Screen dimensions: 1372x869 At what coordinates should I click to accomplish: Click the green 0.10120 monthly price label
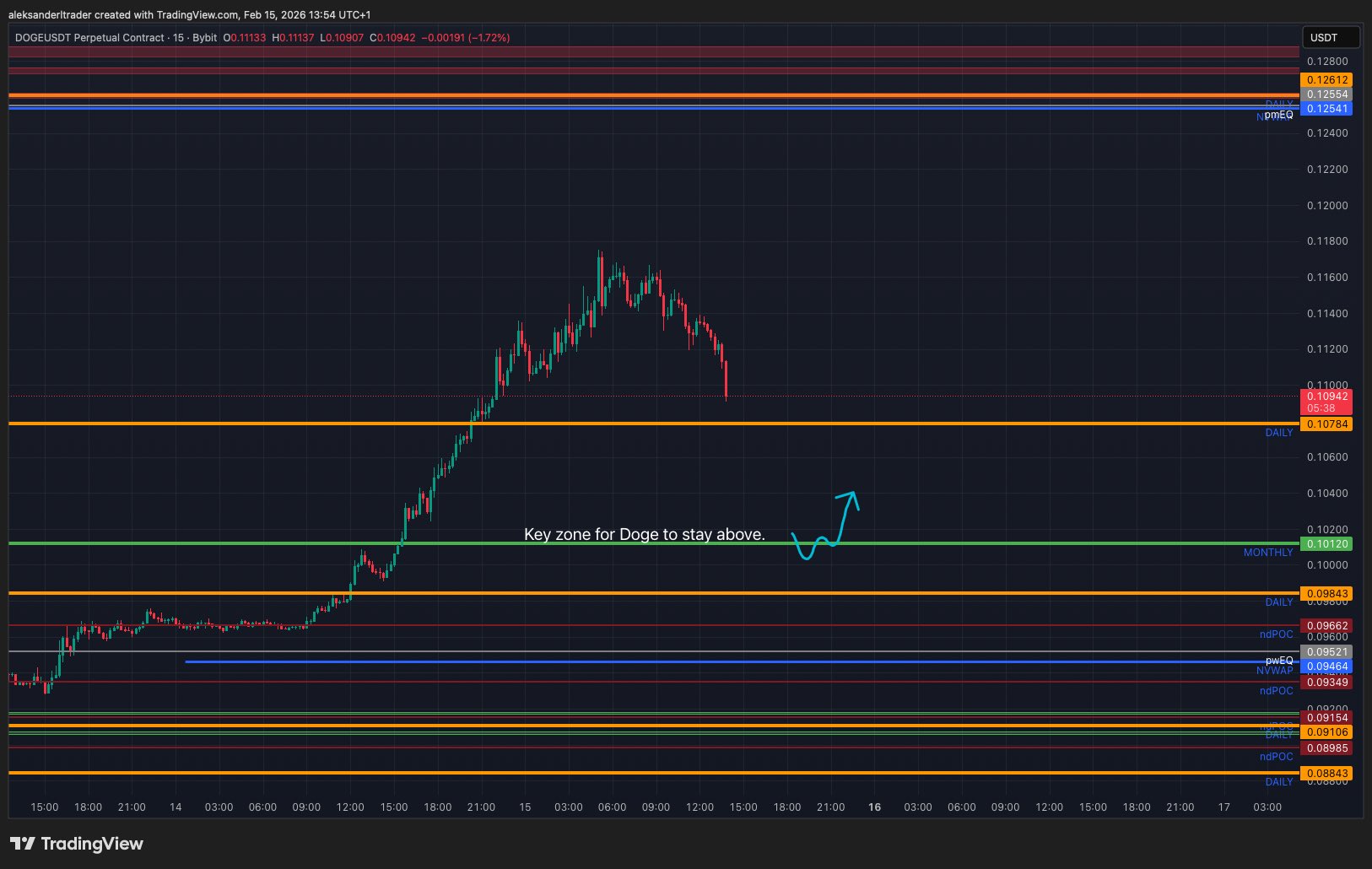tap(1326, 544)
